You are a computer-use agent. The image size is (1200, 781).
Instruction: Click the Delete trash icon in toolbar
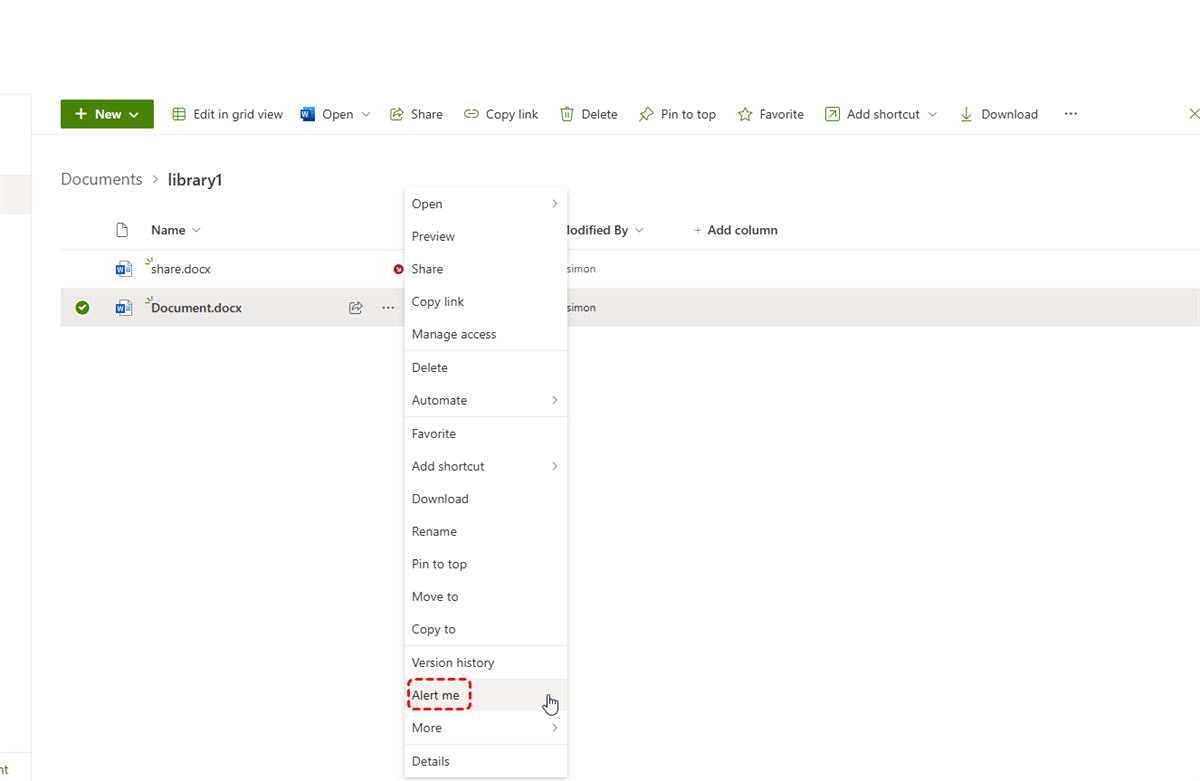click(x=567, y=114)
